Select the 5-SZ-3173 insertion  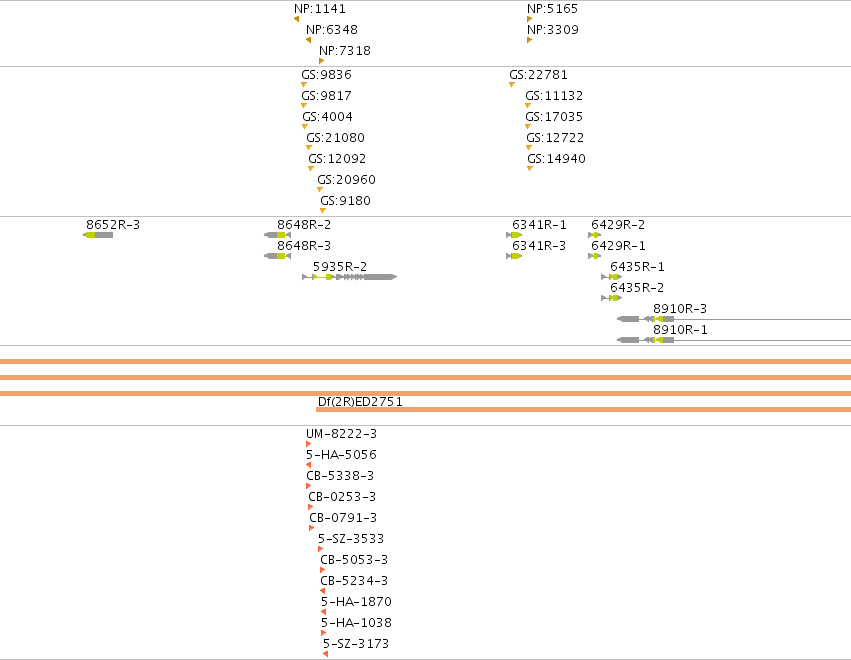pos(356,645)
